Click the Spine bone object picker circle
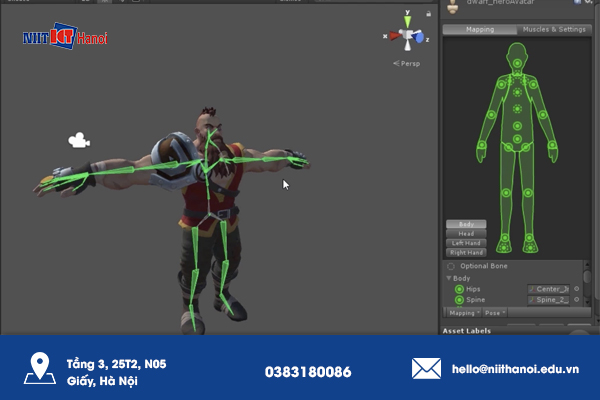This screenshot has width=600, height=400. (576, 299)
